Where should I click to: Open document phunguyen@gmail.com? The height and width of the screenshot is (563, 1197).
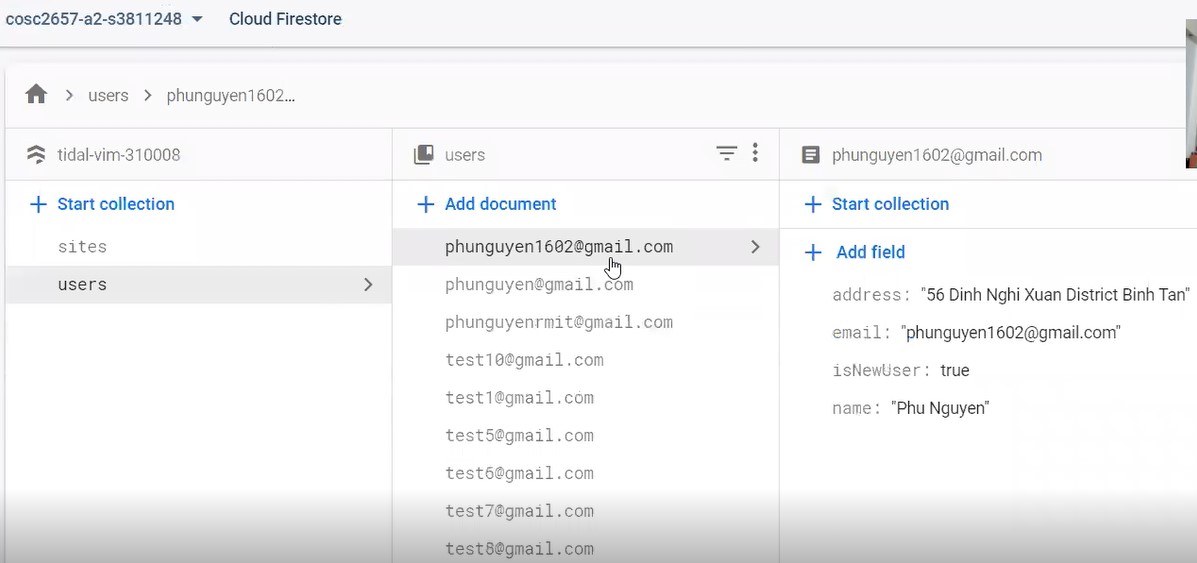[539, 284]
